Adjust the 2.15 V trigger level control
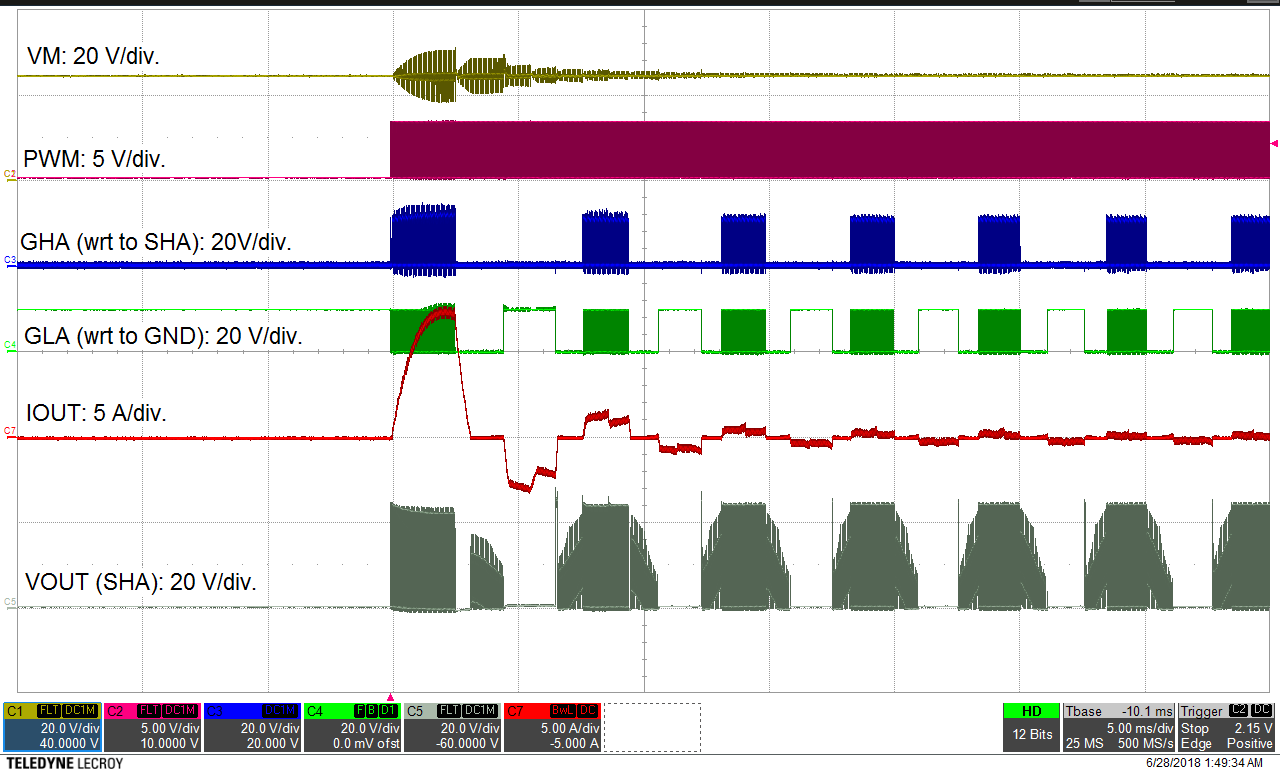 pyautogui.click(x=1253, y=728)
